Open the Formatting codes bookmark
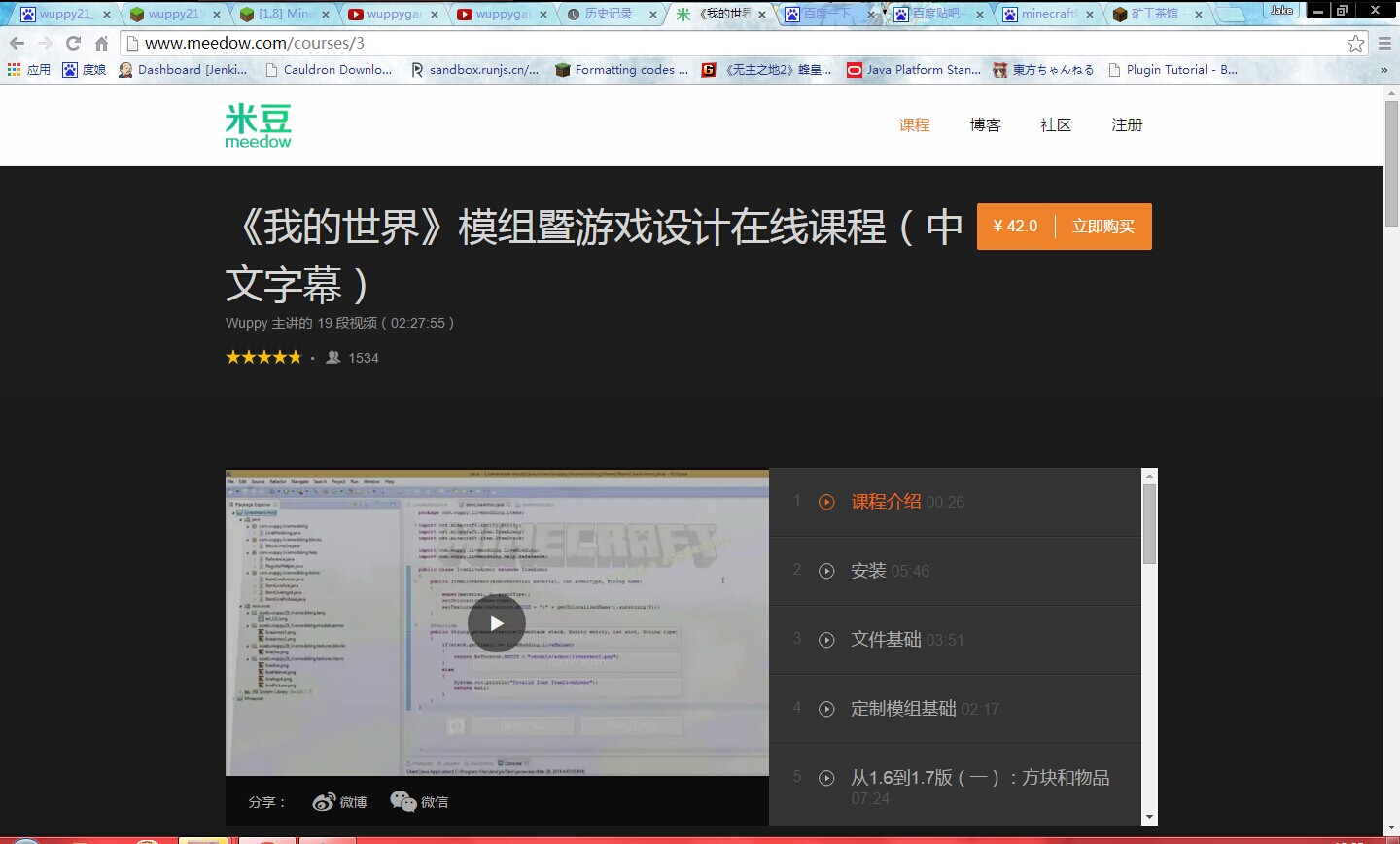 tap(621, 70)
